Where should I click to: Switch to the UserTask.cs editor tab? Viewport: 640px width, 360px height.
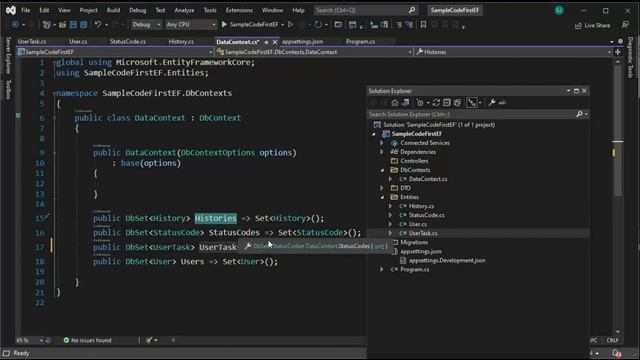(32, 42)
